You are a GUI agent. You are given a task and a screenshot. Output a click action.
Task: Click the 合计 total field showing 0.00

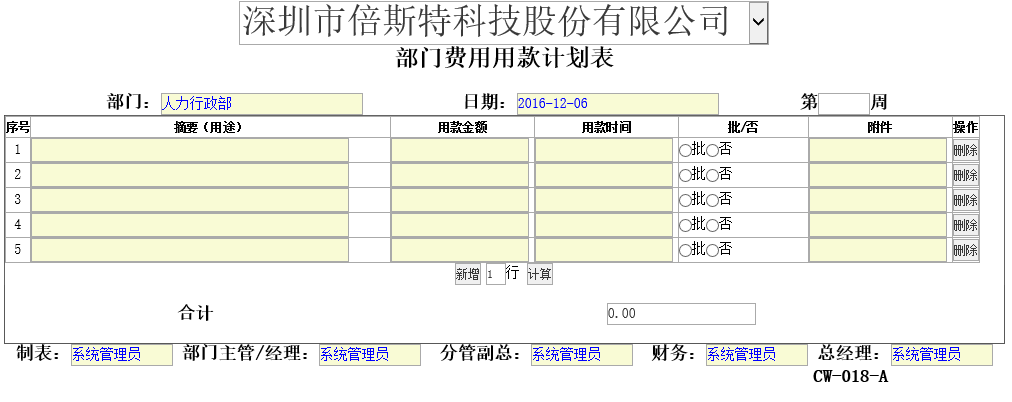coord(681,314)
